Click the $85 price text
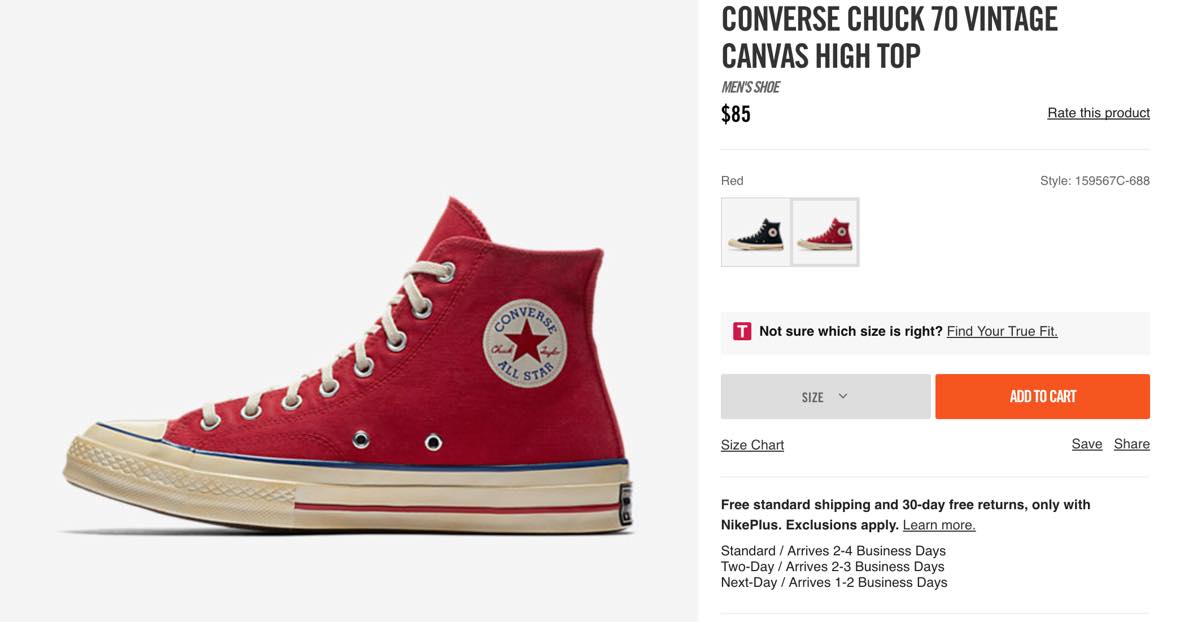 click(x=736, y=114)
